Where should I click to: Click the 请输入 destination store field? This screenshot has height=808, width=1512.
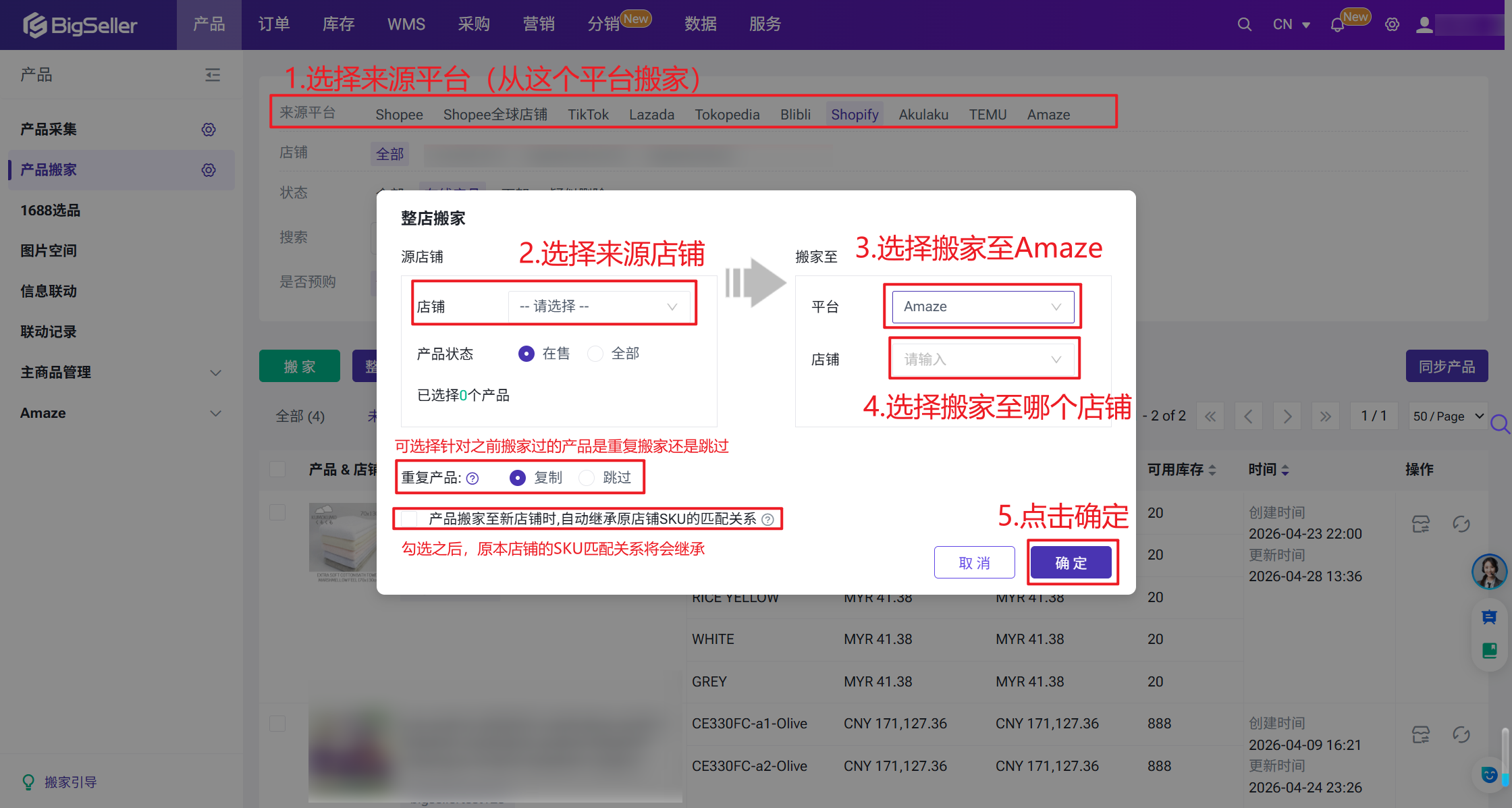point(983,359)
